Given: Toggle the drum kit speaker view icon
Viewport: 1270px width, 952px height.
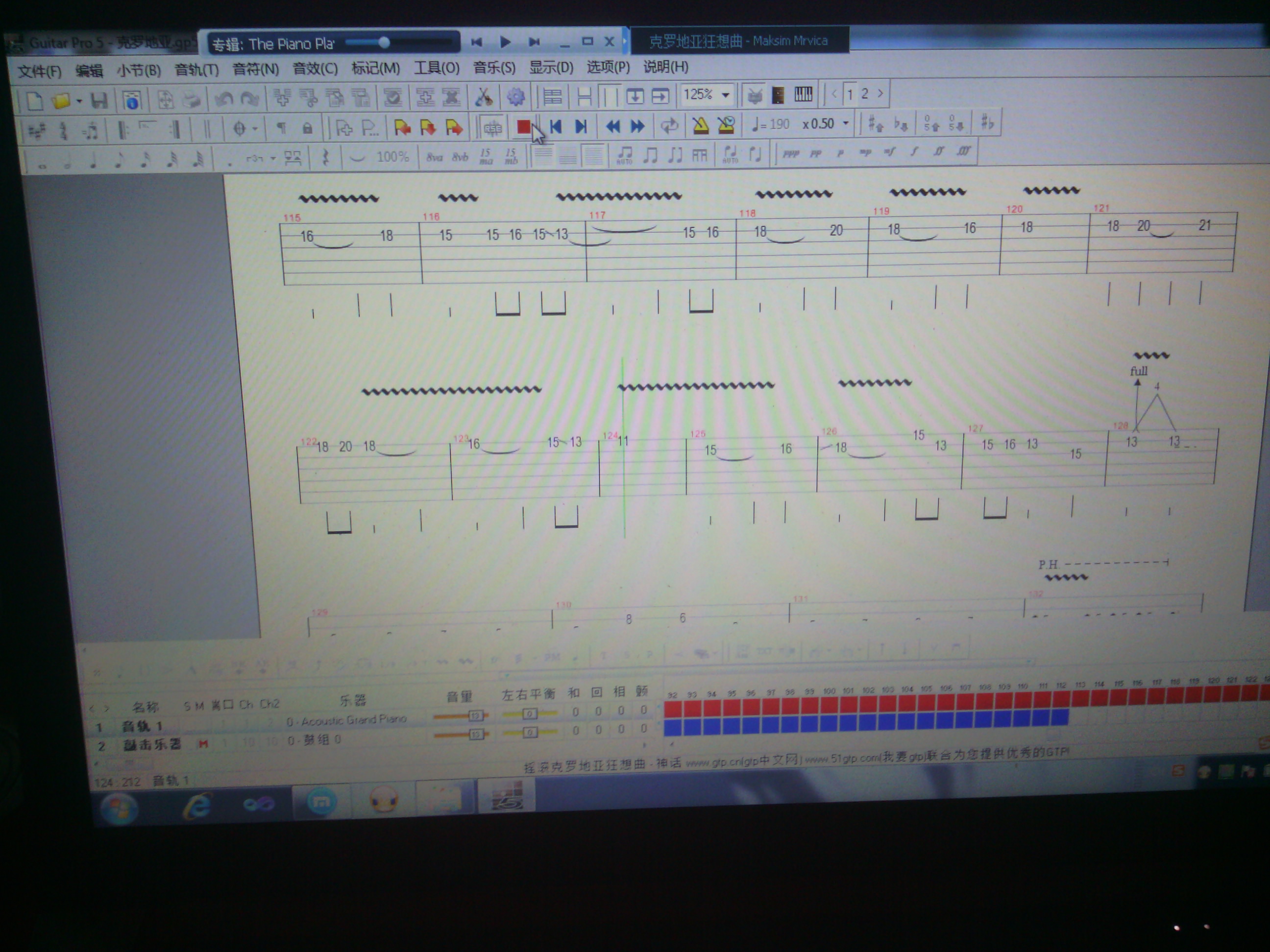Looking at the screenshot, I should 754,95.
